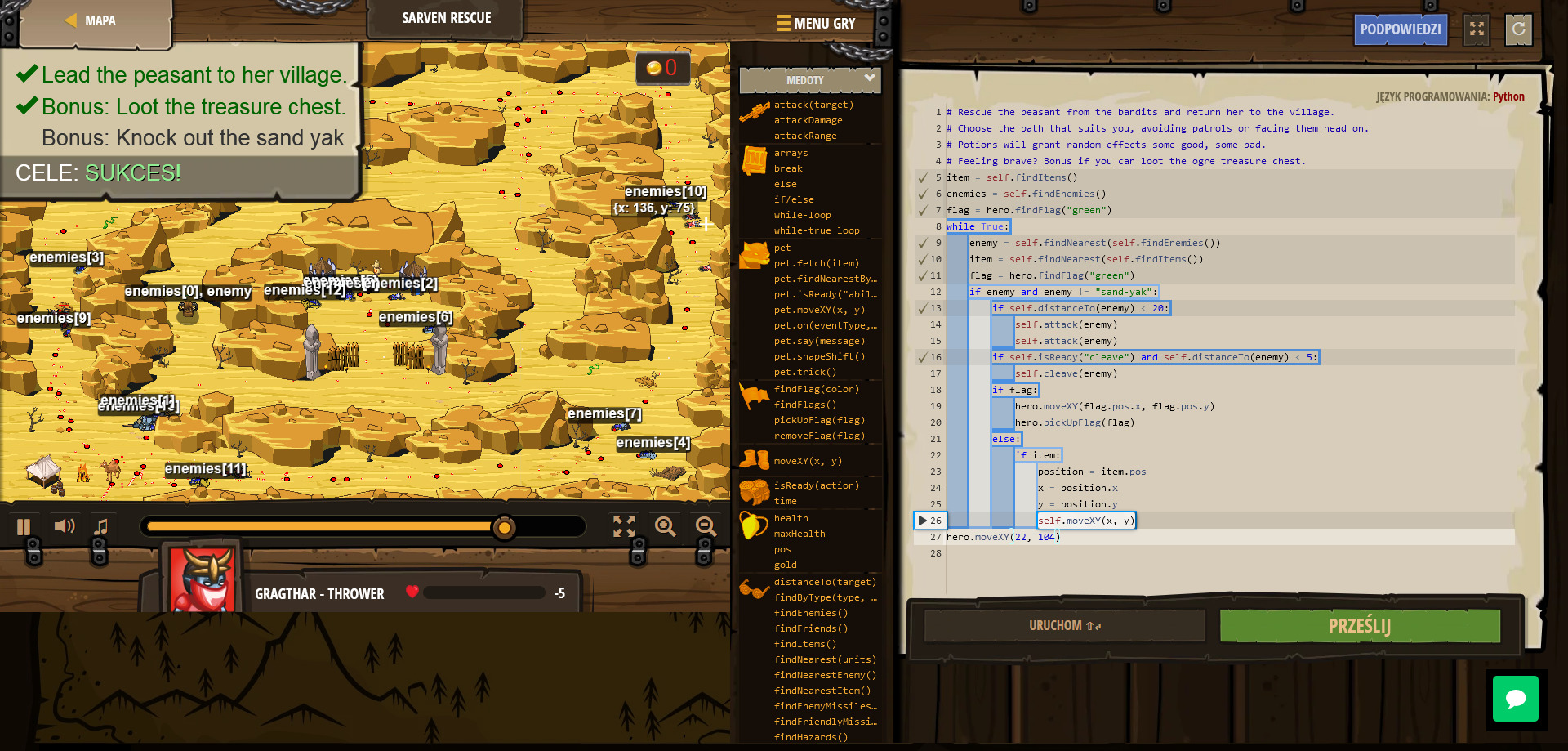Click the hero health bar
The image size is (1568, 751).
coord(483,592)
